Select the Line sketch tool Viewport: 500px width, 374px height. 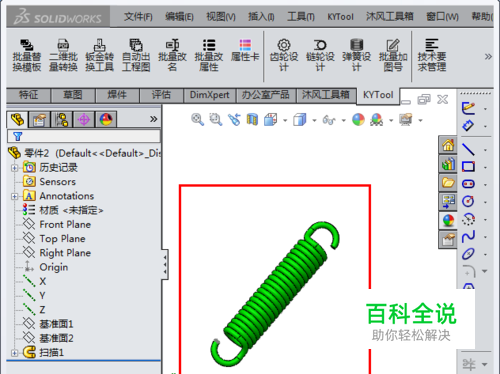coord(468,150)
